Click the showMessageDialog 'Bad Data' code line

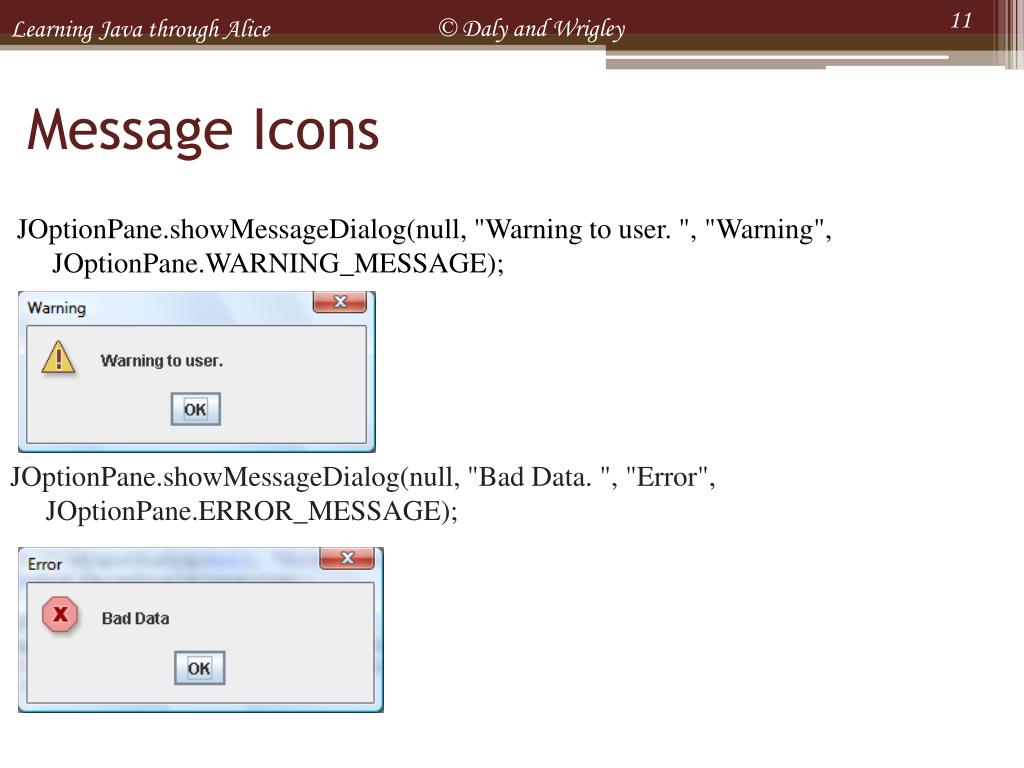pos(363,477)
